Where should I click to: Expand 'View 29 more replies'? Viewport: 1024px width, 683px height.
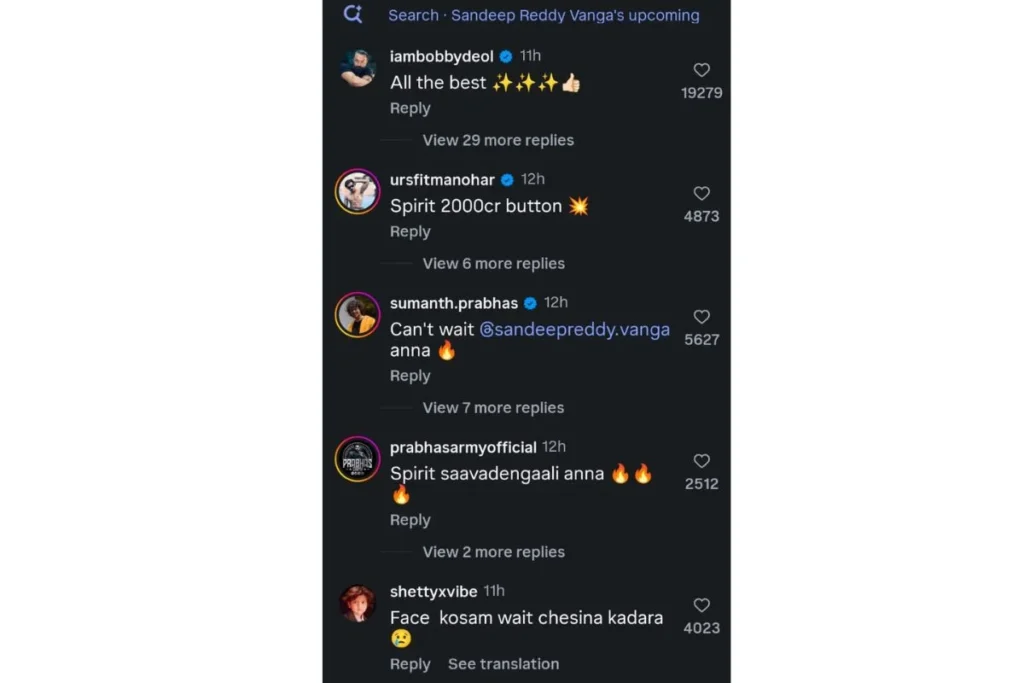pos(498,140)
